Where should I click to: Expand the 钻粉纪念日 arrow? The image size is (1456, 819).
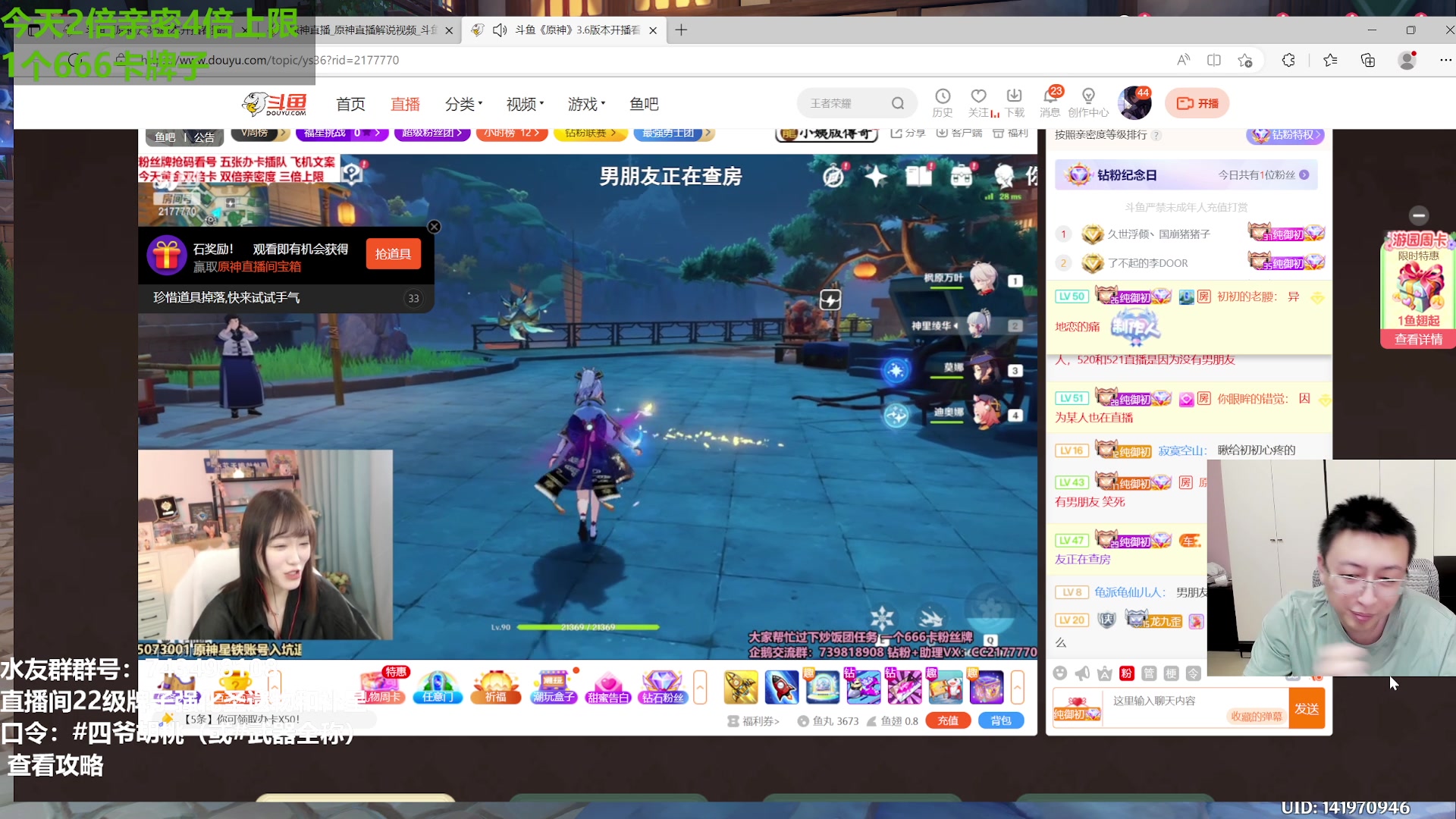1304,174
